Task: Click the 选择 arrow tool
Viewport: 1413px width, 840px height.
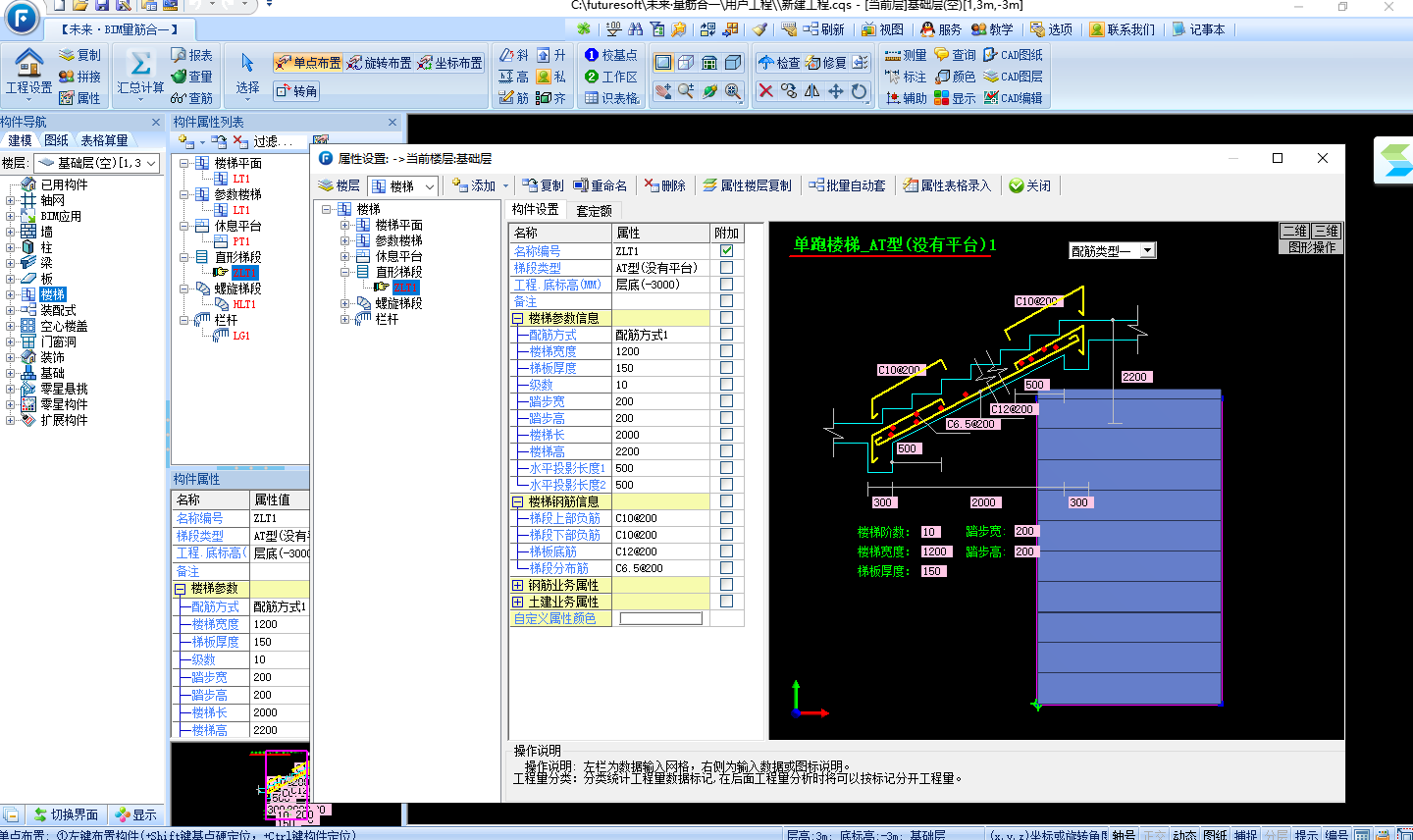Action: pyautogui.click(x=247, y=74)
